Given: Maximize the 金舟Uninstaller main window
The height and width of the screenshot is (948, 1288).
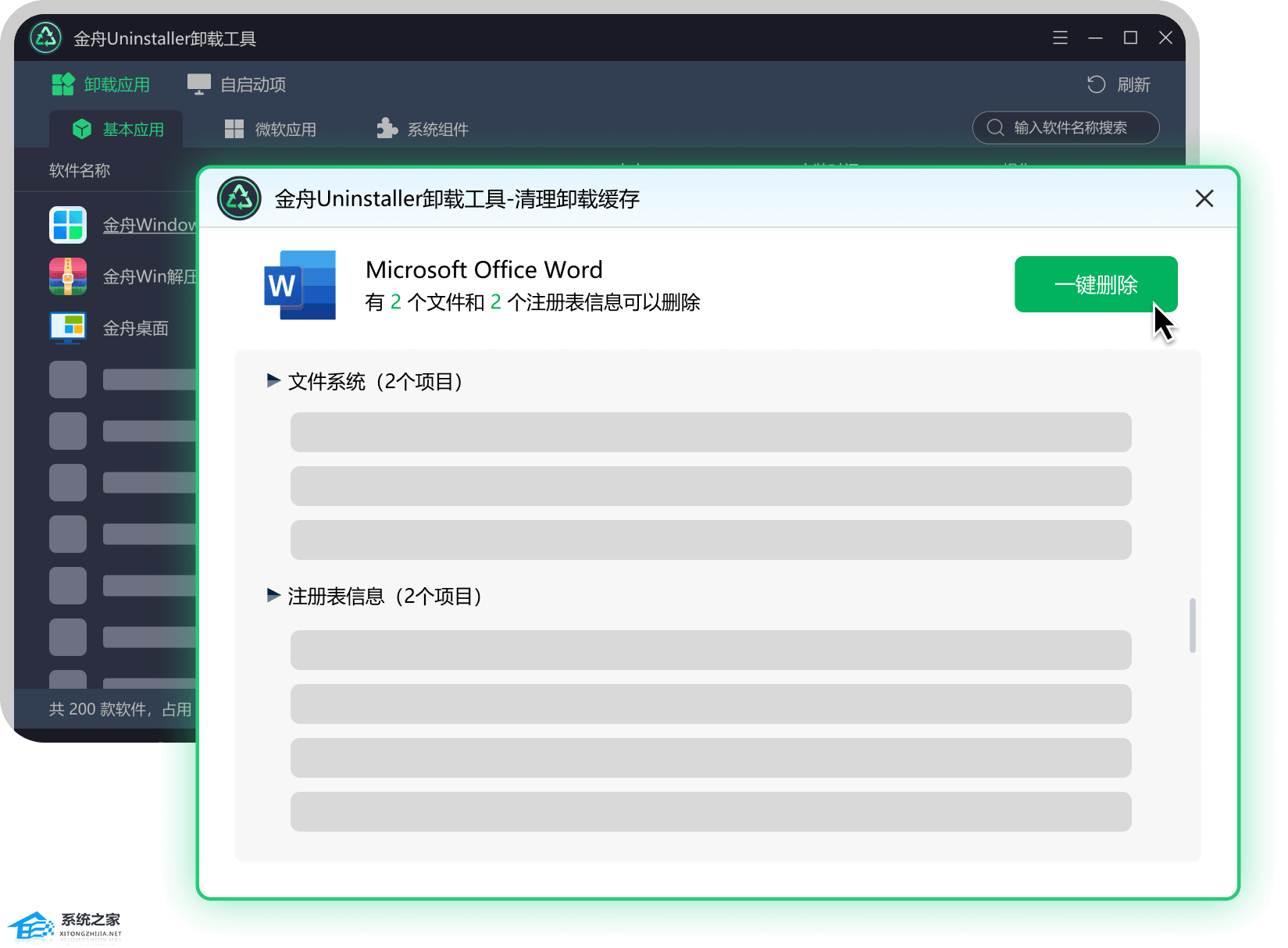Looking at the screenshot, I should click(x=1130, y=37).
